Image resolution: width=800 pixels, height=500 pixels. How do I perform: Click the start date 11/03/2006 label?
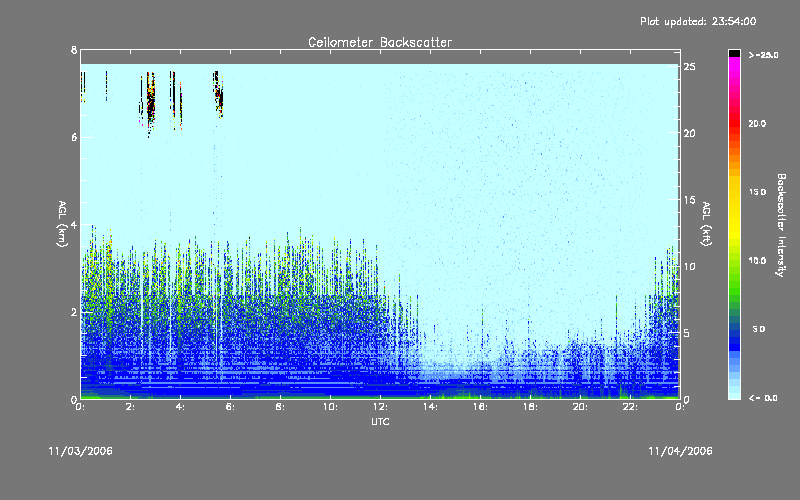pos(81,451)
